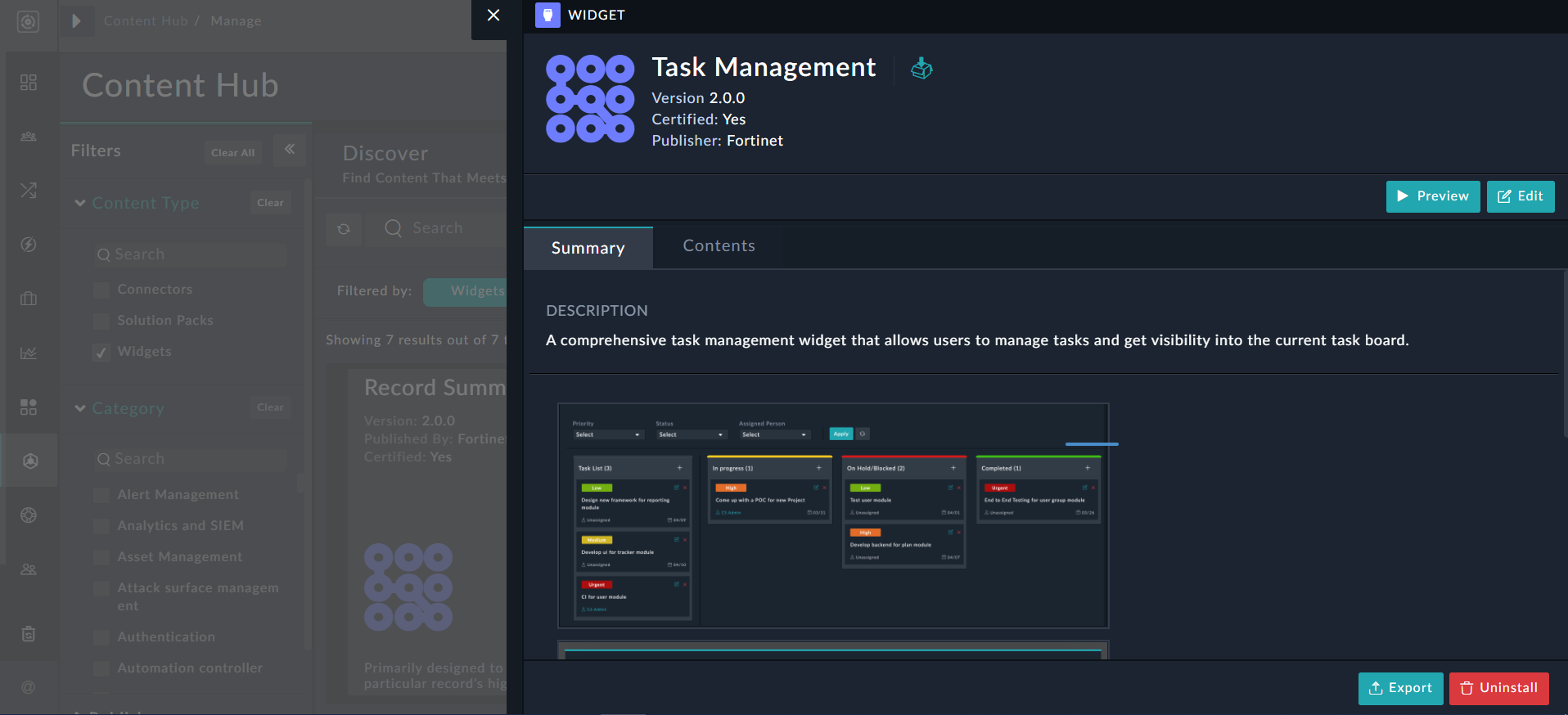
Task: Click the refresh icon next to Search
Action: pos(344,229)
